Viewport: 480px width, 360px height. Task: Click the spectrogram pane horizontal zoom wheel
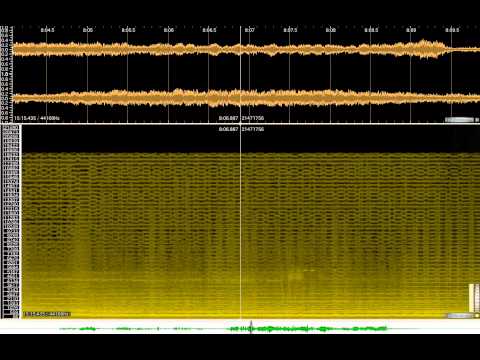point(460,315)
